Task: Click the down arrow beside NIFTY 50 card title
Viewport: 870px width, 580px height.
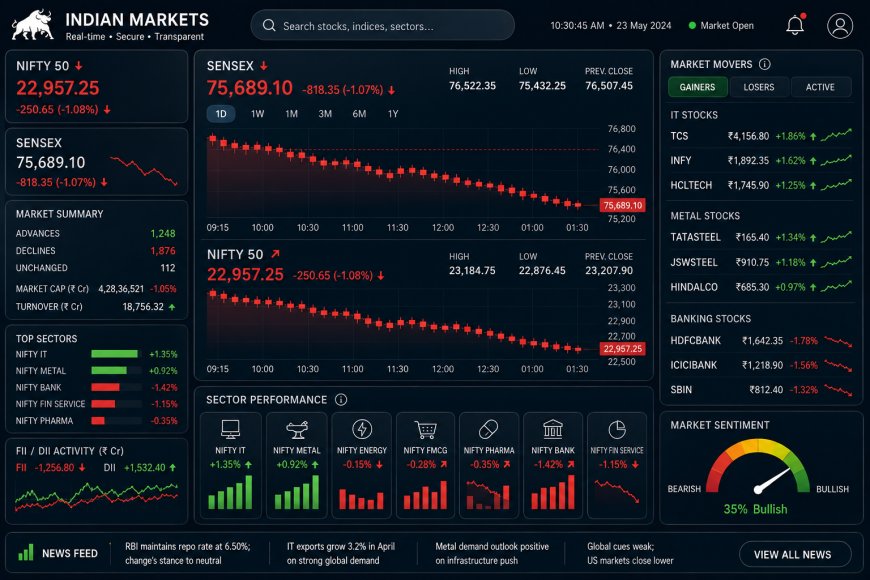Action: pyautogui.click(x=79, y=65)
